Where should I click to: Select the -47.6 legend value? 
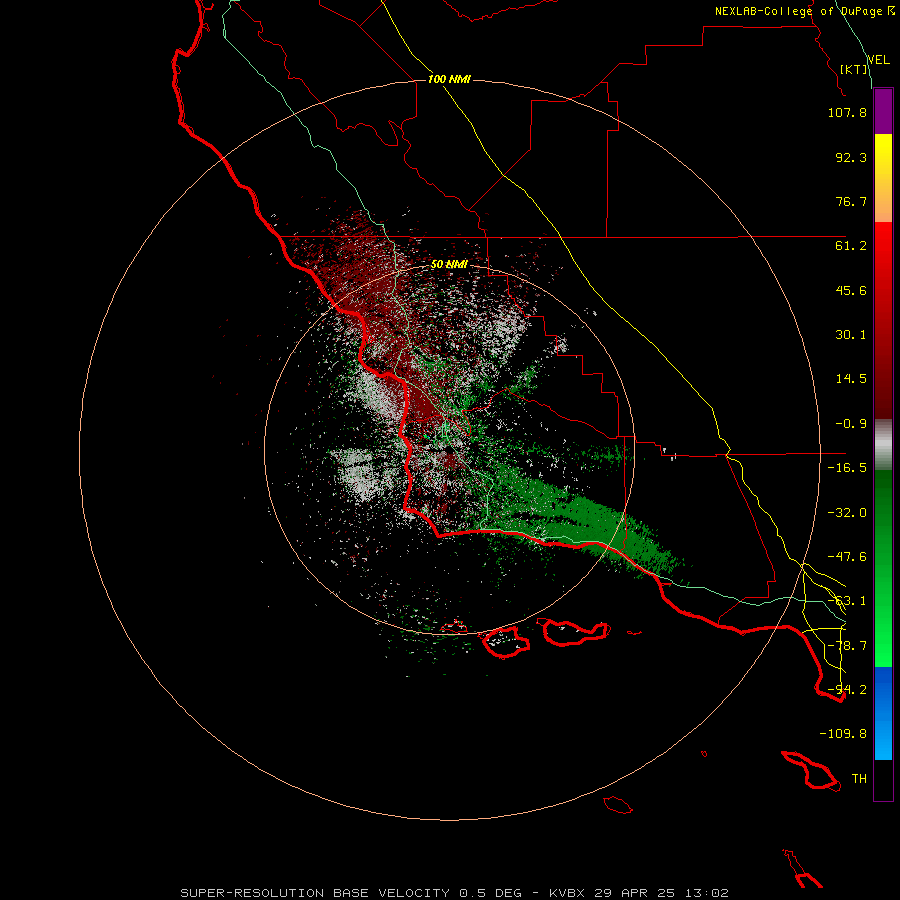point(847,557)
